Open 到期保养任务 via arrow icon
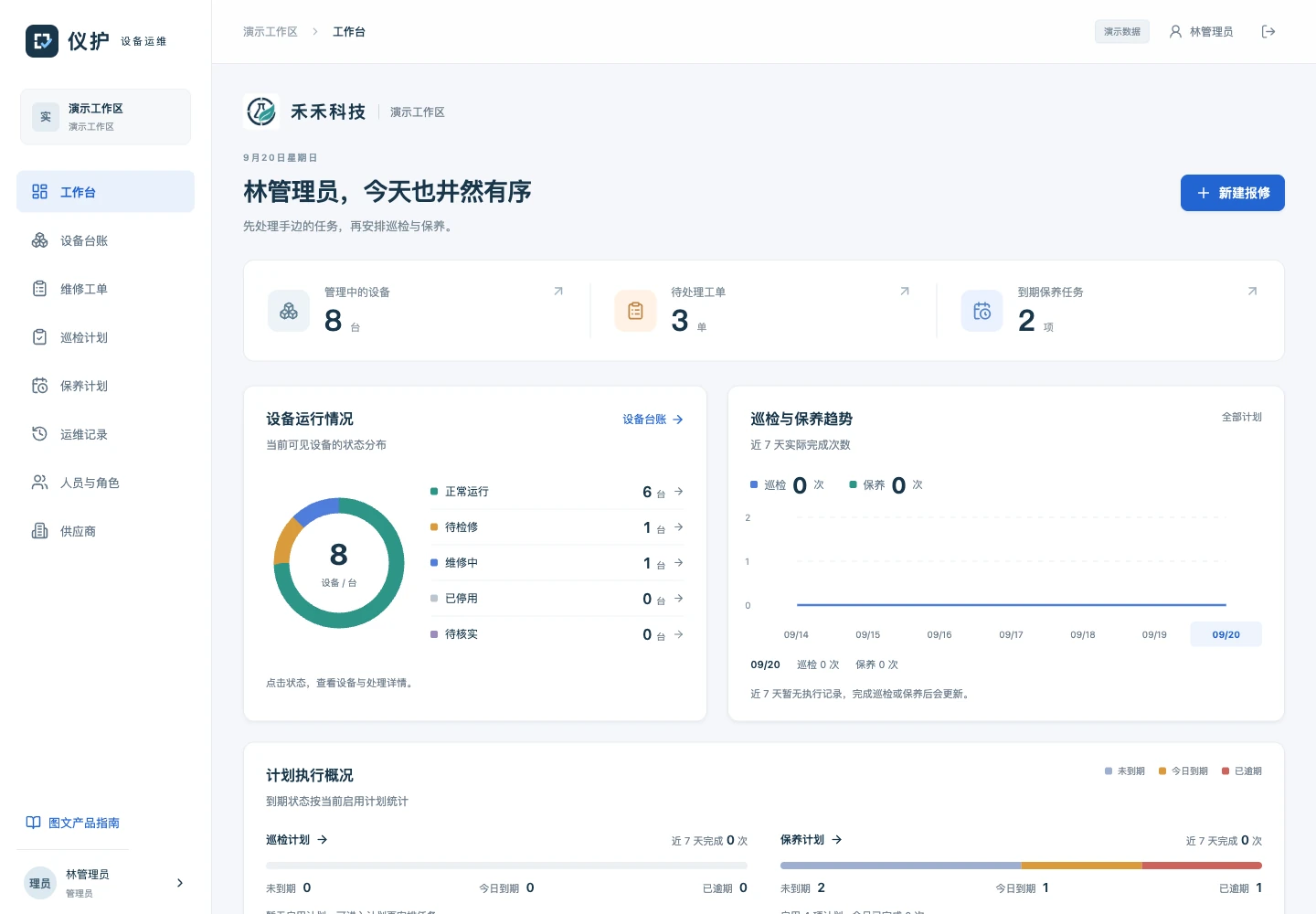 point(1252,292)
